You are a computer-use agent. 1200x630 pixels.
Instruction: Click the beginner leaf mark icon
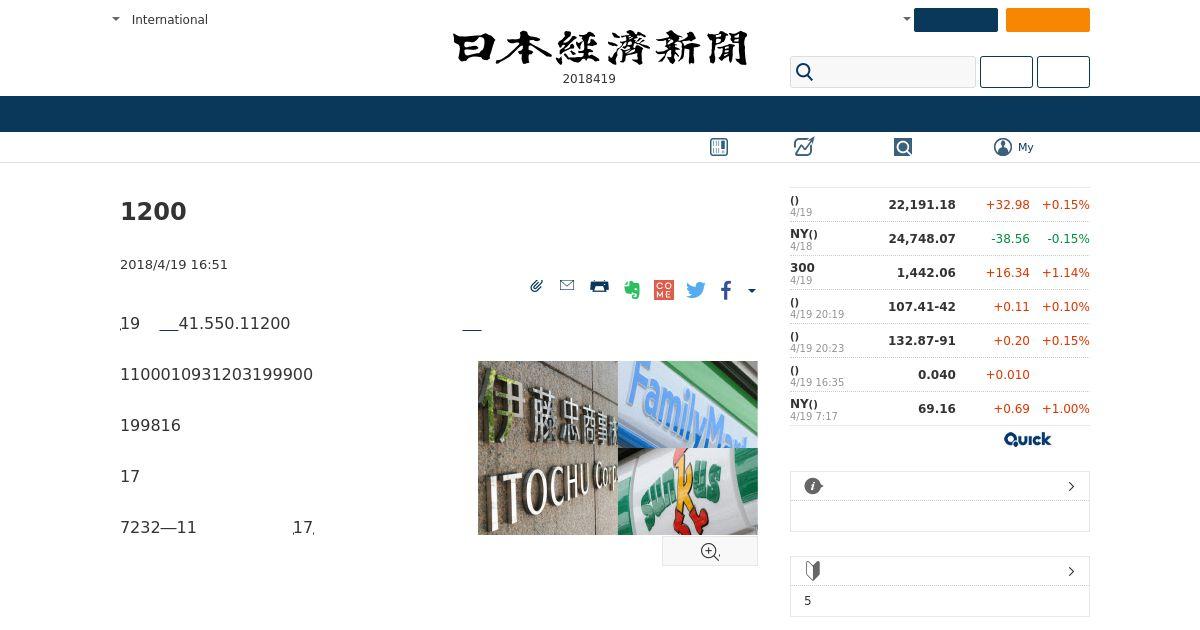coord(813,571)
